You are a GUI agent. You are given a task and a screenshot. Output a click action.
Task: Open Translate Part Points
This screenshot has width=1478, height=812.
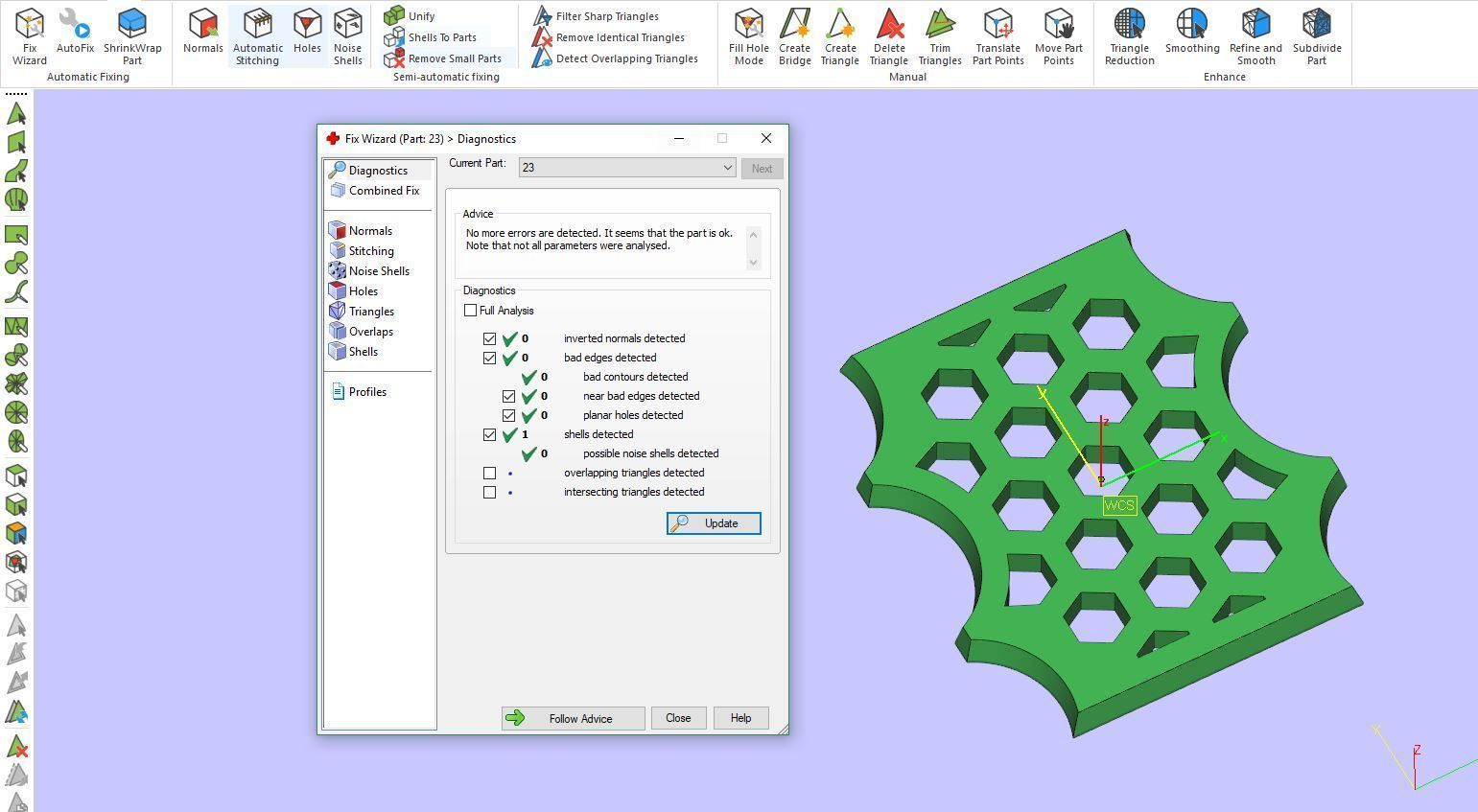[998, 36]
